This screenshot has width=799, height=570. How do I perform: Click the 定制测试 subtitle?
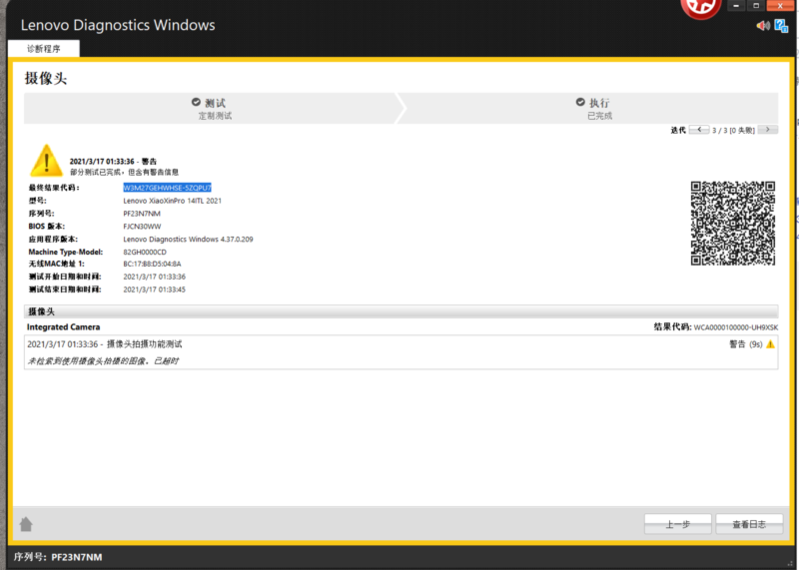click(215, 116)
